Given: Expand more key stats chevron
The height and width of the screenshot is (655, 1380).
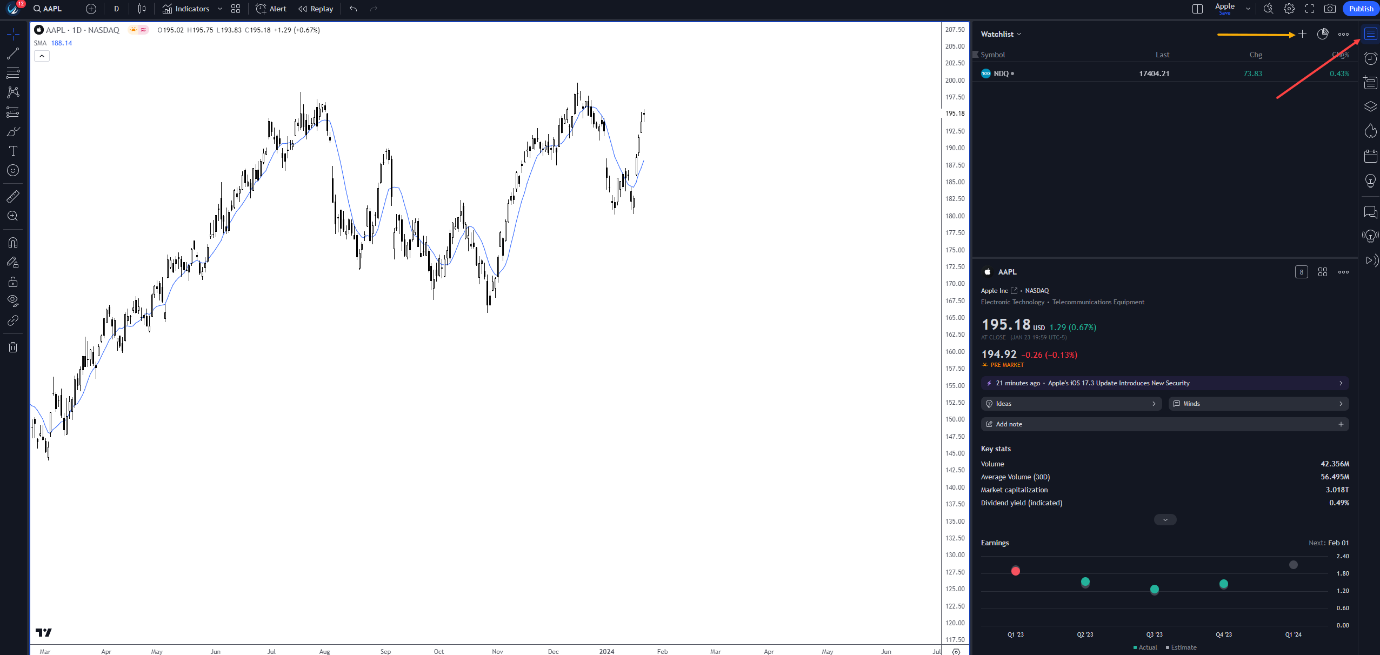Looking at the screenshot, I should [x=1165, y=520].
